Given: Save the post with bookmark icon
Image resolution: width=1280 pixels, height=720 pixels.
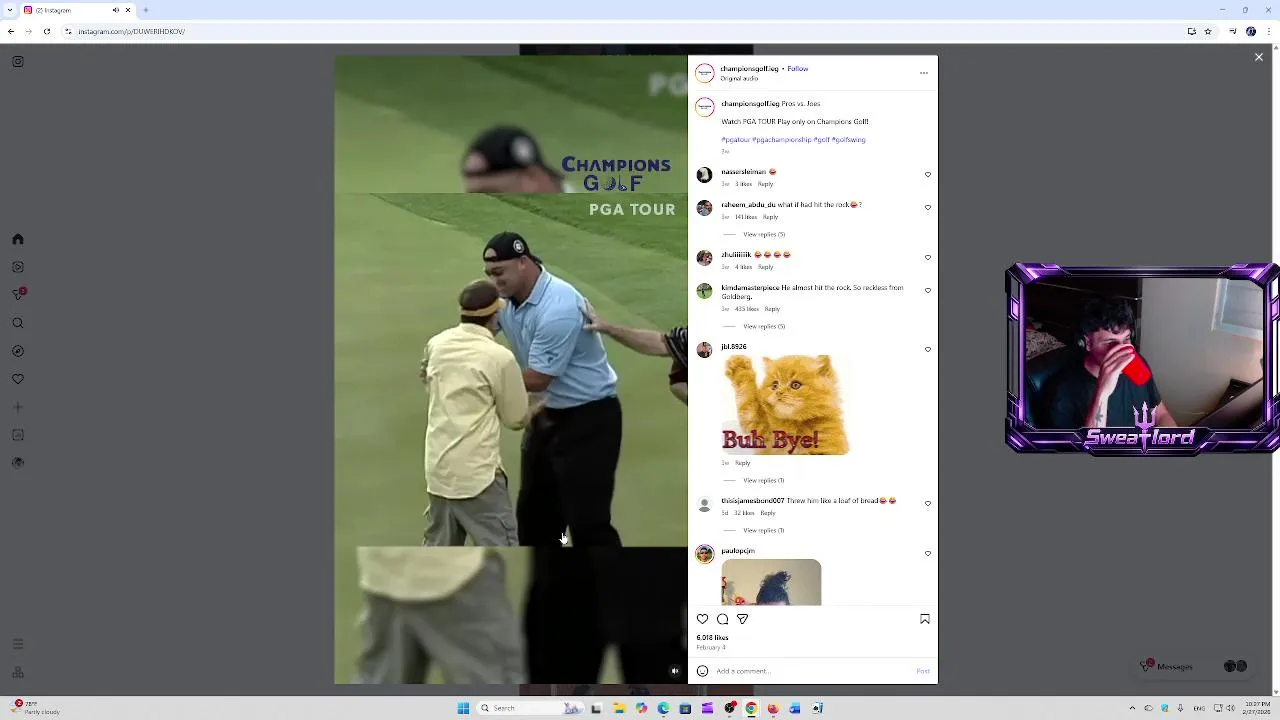Looking at the screenshot, I should pyautogui.click(x=925, y=619).
